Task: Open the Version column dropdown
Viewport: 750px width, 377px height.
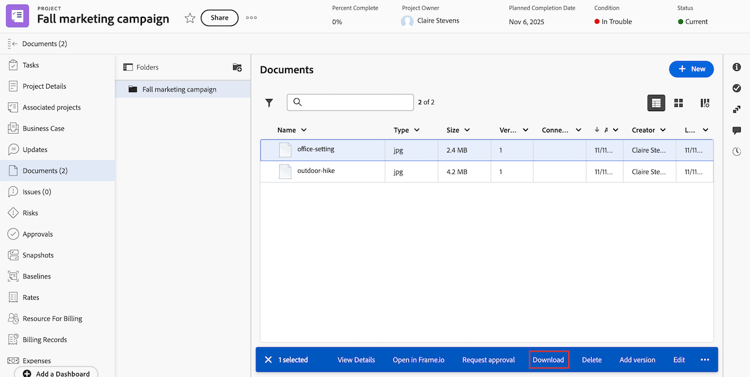Action: [525, 130]
